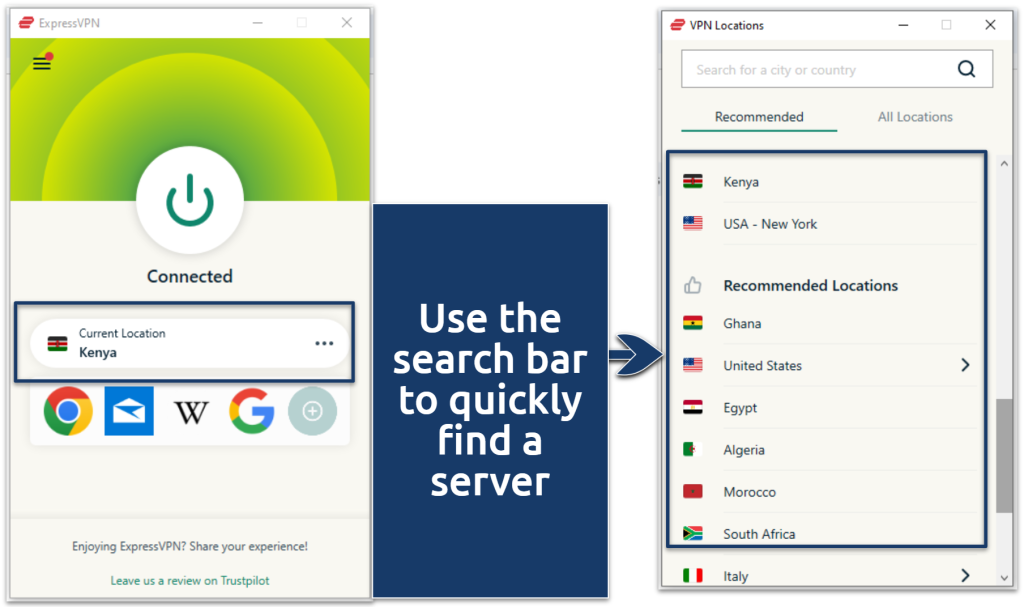Click the VPN Locations title bar logo
The image size is (1024, 607).
(x=678, y=25)
